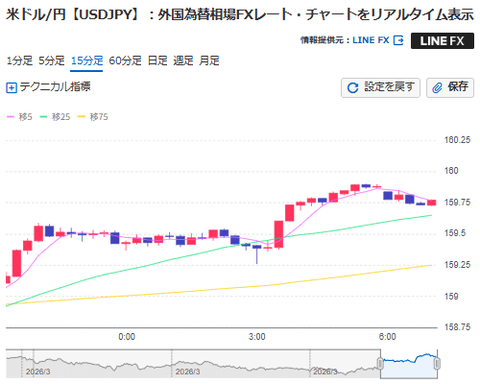Screen dimensions: 480x384
Task: Click the paperclip icon in 保存 button
Action: point(437,88)
